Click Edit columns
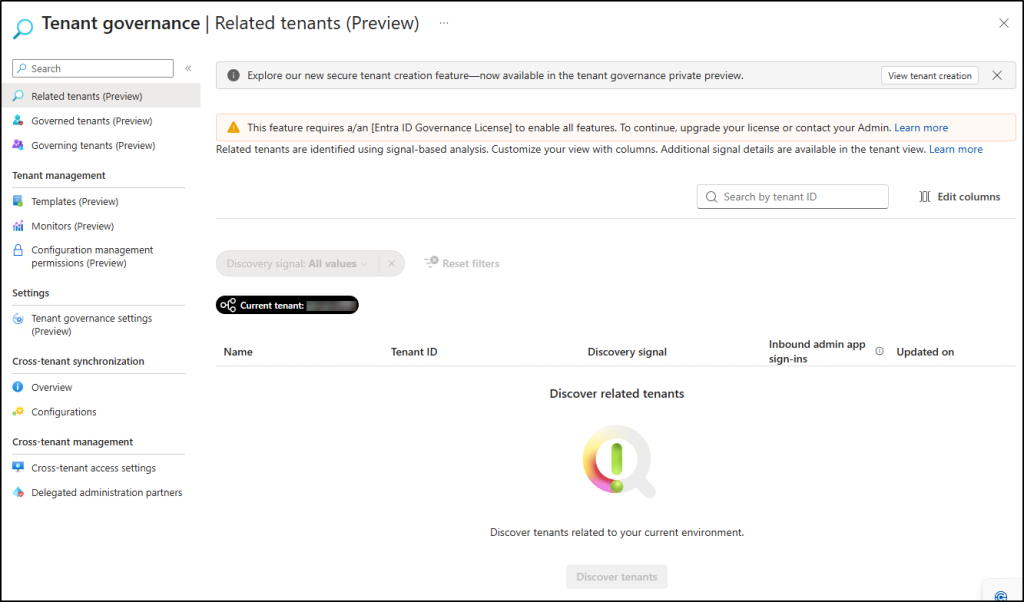This screenshot has width=1024, height=602. (959, 197)
